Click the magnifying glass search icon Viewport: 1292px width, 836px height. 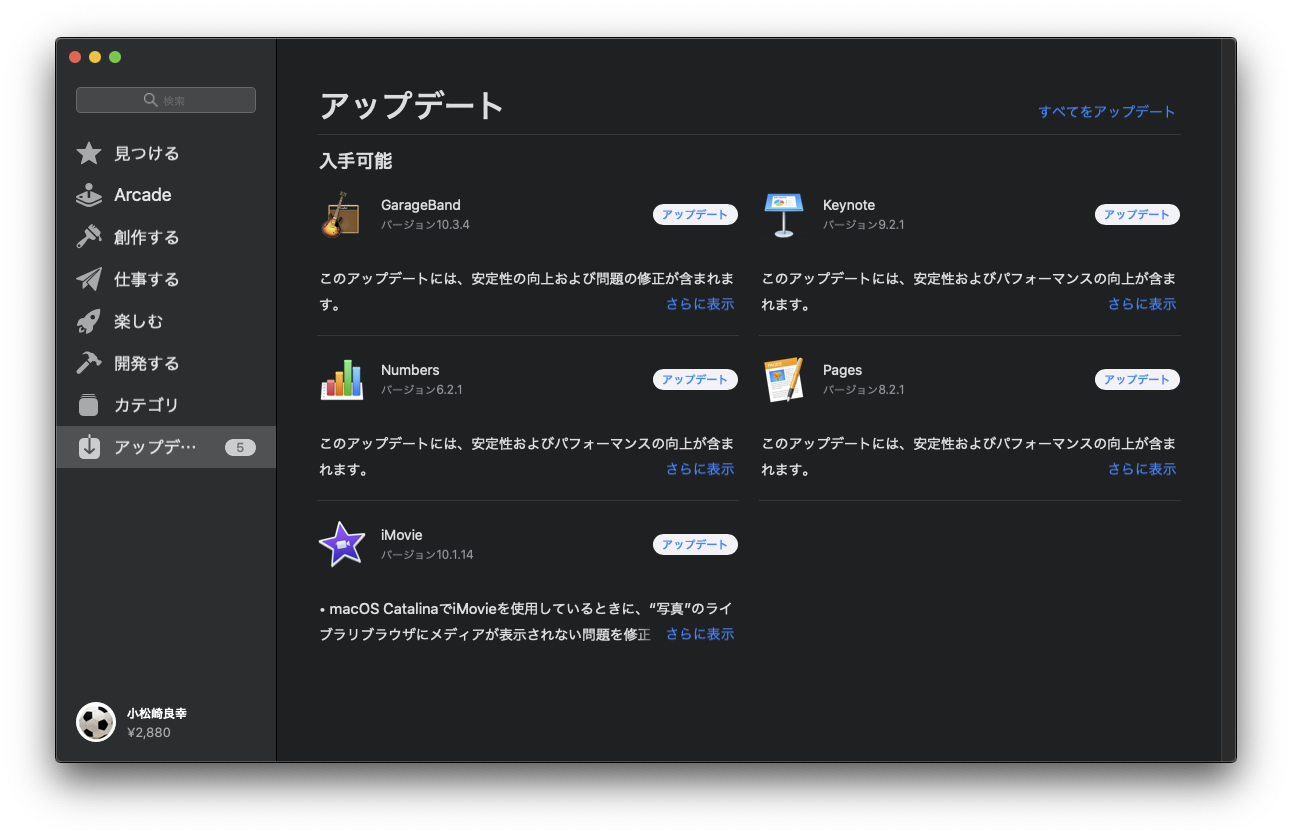click(x=151, y=100)
